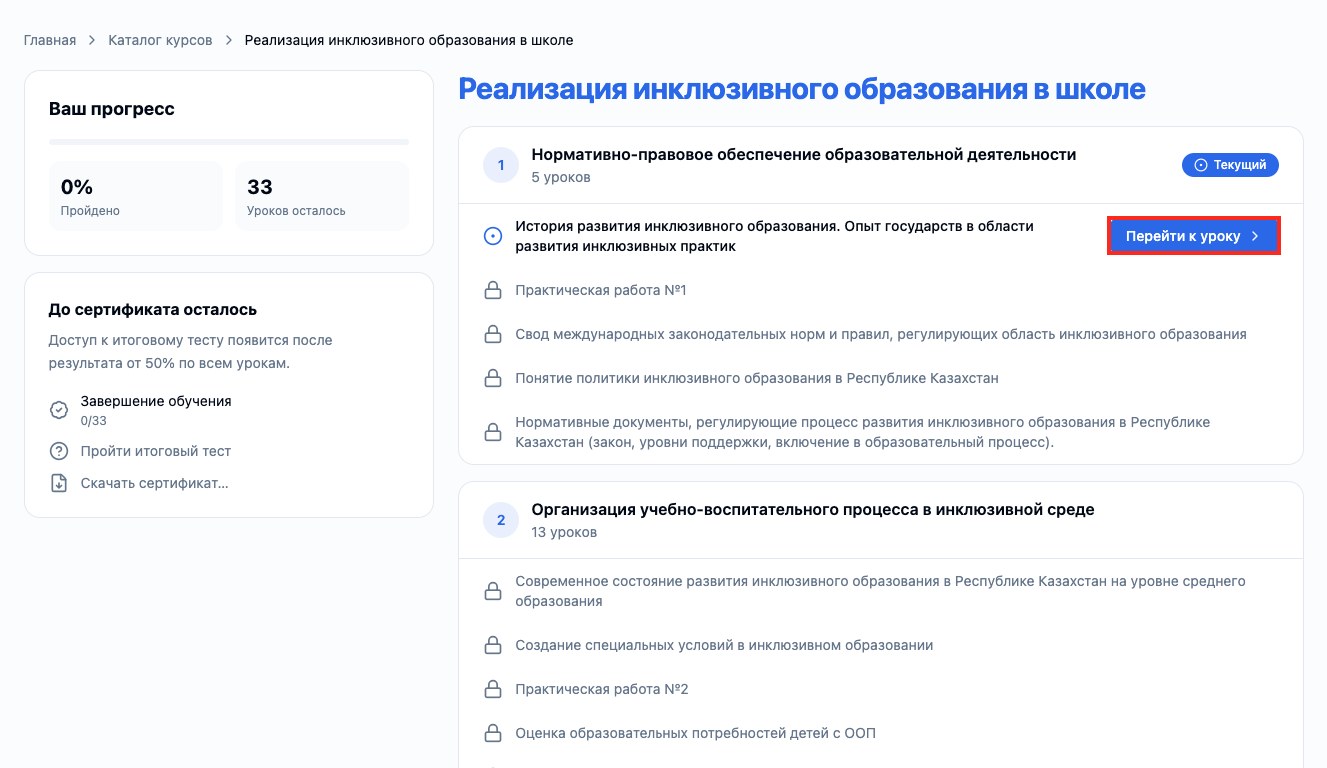Select lesson Создание специальных условий
Viewport: 1327px width, 768px height.
(x=724, y=645)
